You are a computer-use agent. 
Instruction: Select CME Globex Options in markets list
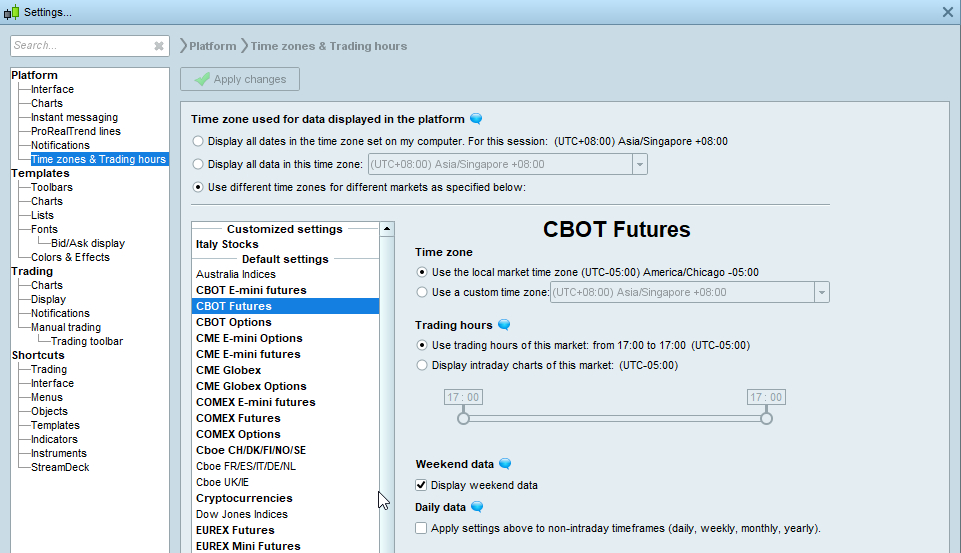[251, 386]
